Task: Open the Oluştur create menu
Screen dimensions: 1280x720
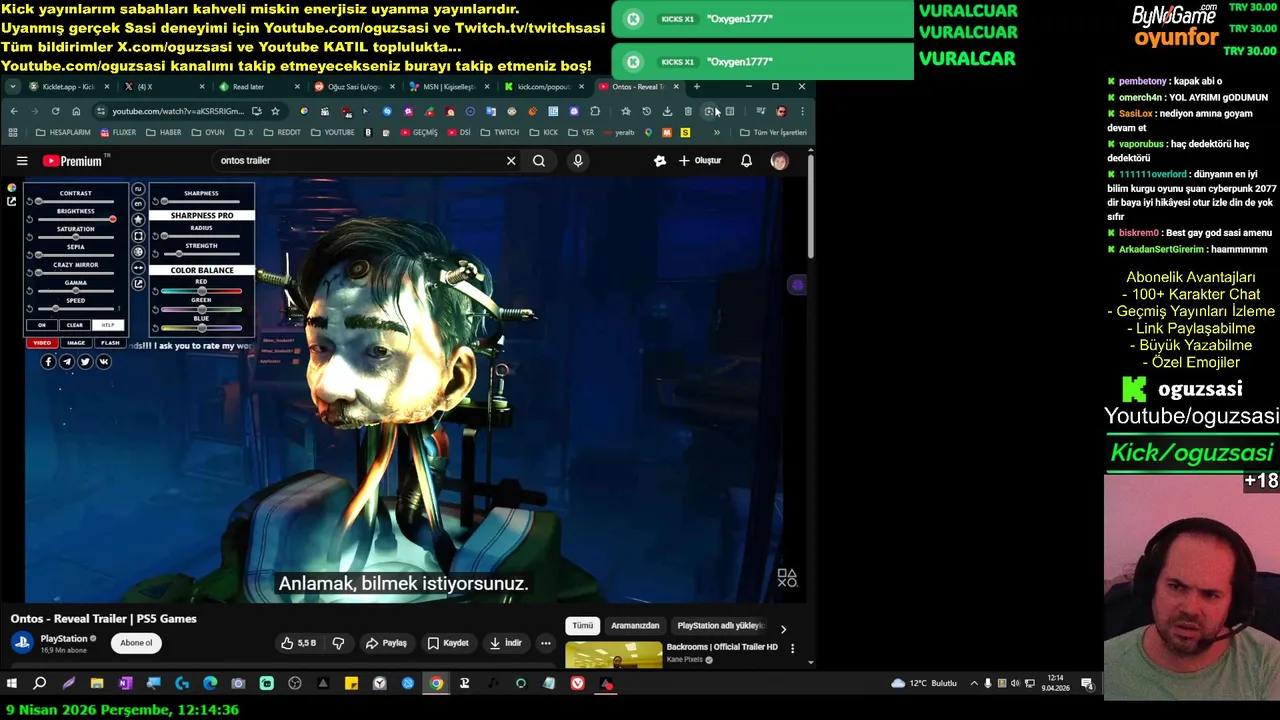Action: click(699, 160)
